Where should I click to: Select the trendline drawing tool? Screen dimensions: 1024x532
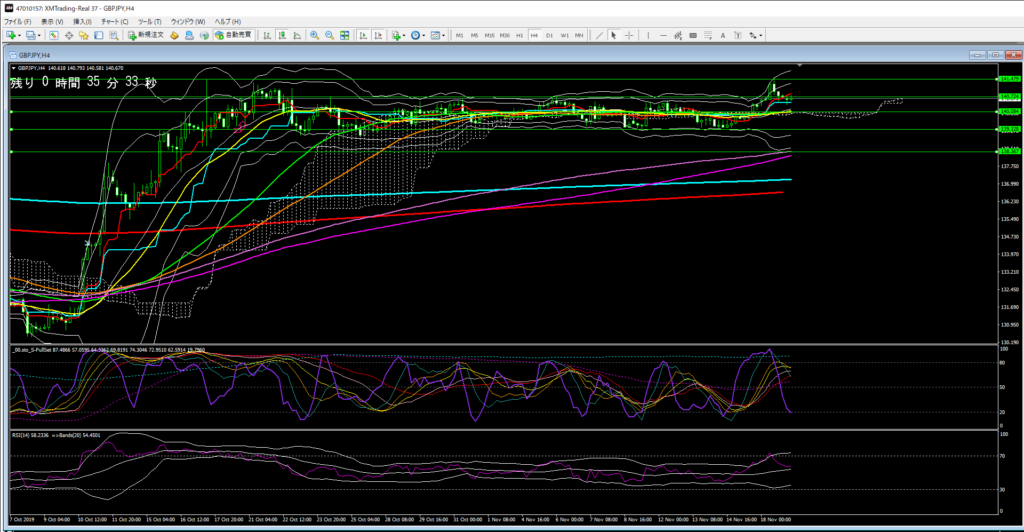pos(599,35)
